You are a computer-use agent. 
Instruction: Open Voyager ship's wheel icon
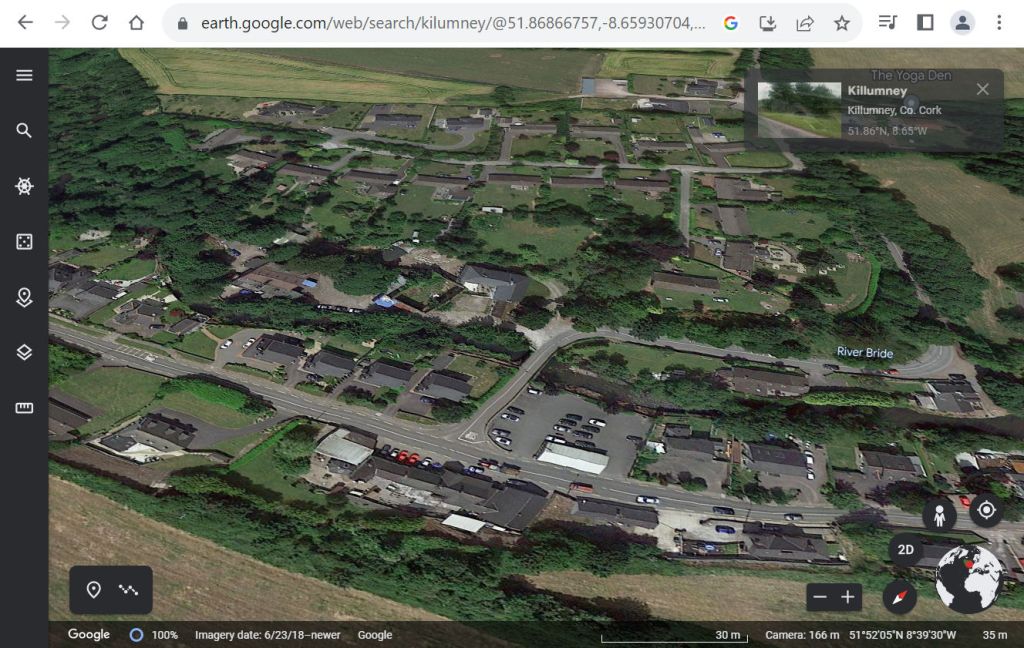click(24, 186)
